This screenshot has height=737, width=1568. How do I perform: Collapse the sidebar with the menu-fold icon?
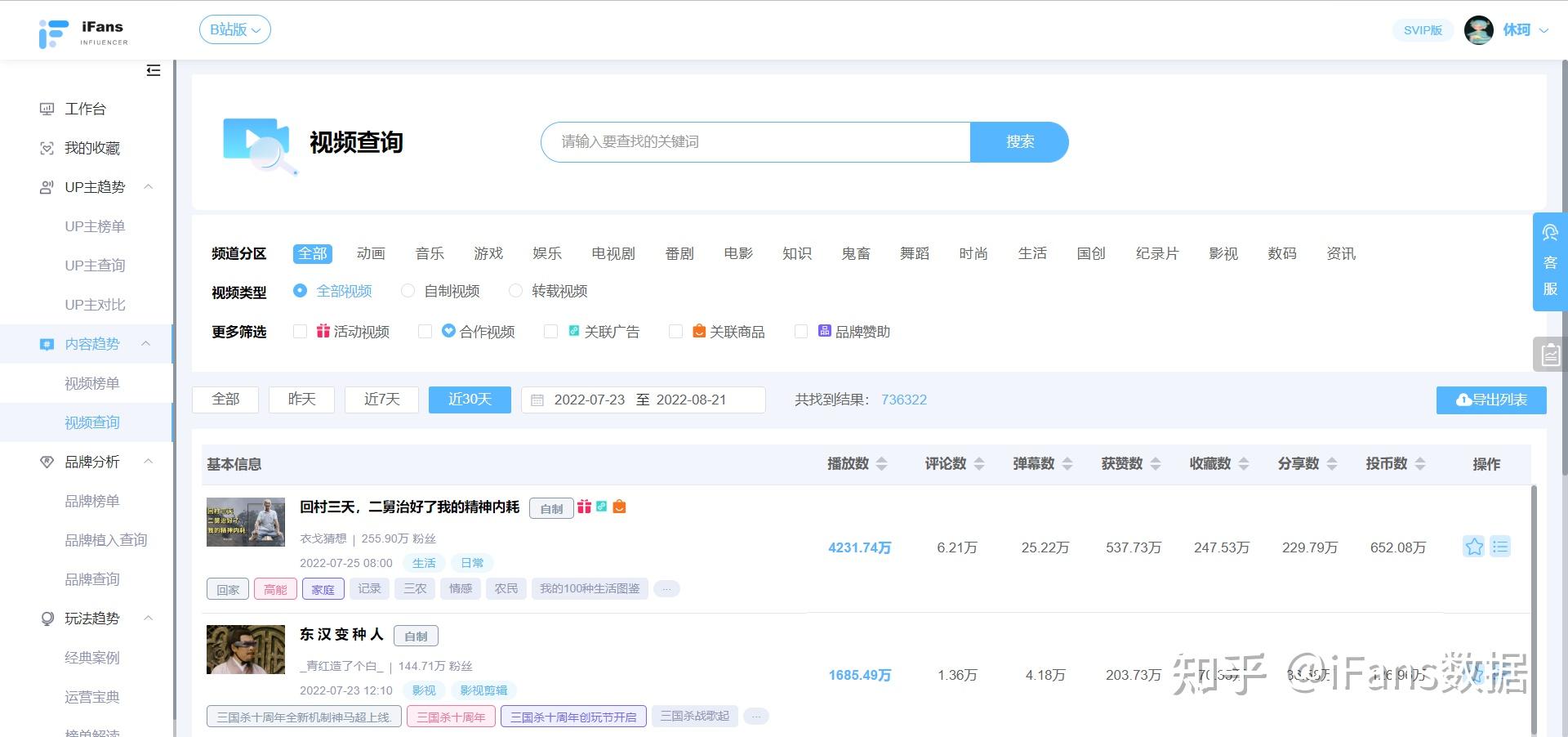click(154, 70)
